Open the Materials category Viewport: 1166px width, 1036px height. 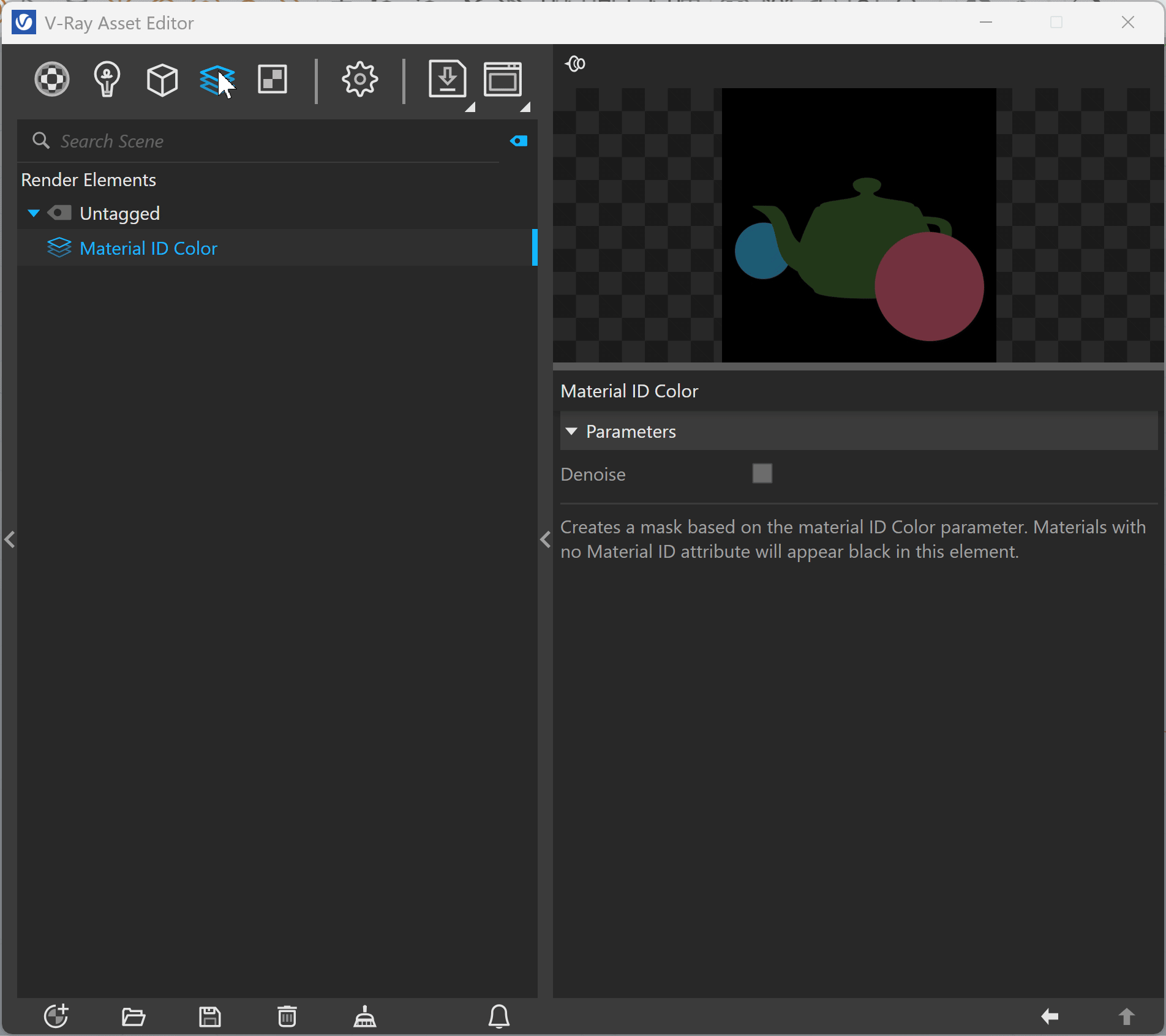pos(52,80)
